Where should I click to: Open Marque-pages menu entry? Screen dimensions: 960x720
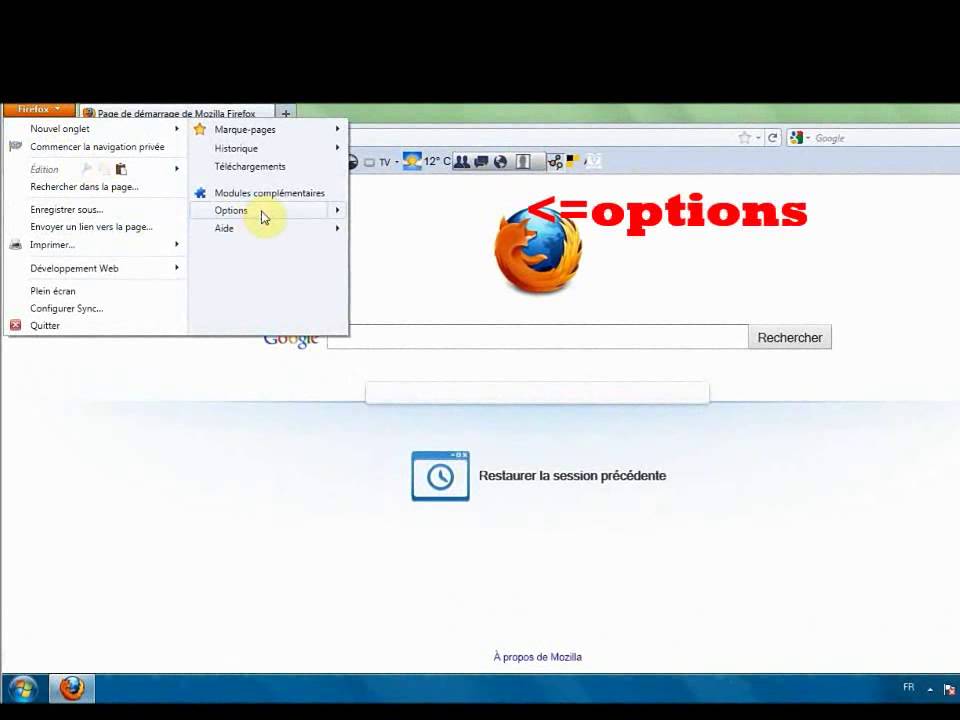(245, 130)
